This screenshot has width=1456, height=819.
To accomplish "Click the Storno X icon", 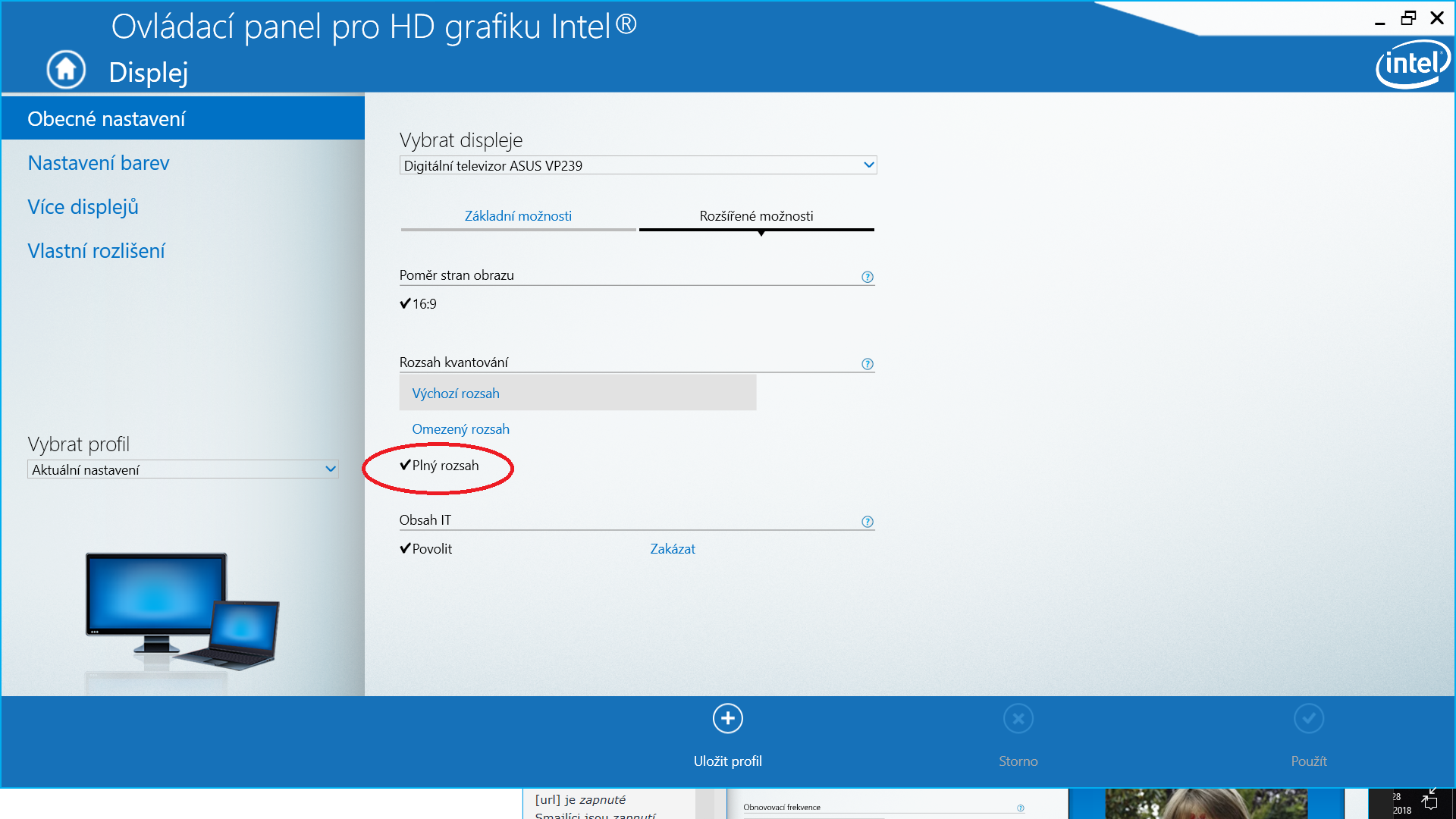I will click(1018, 718).
